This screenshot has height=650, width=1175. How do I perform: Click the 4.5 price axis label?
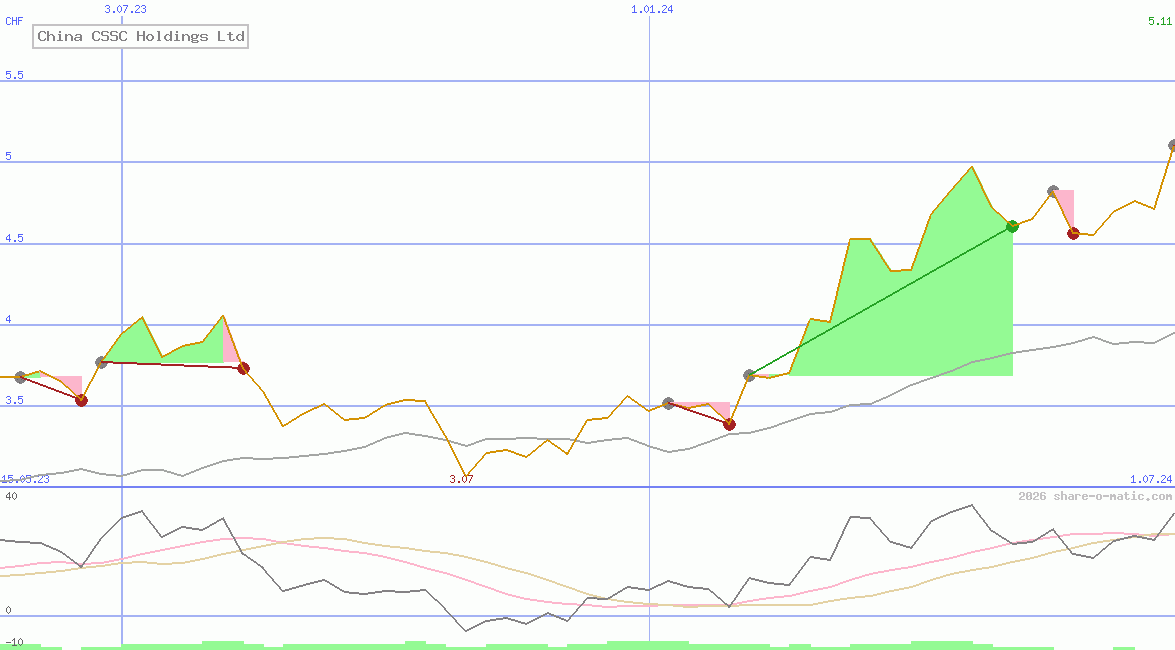(14, 238)
